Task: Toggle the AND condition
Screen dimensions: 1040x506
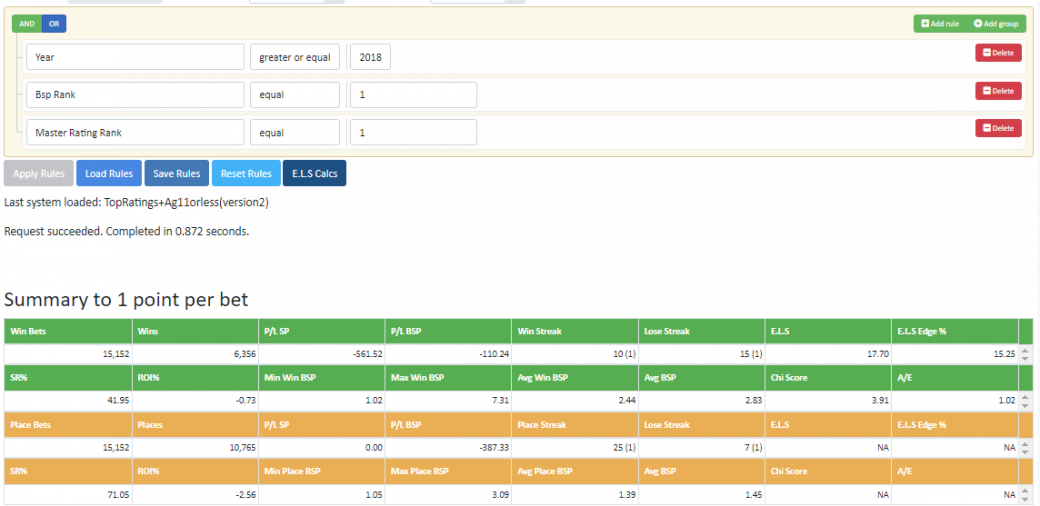Action: pyautogui.click(x=27, y=24)
